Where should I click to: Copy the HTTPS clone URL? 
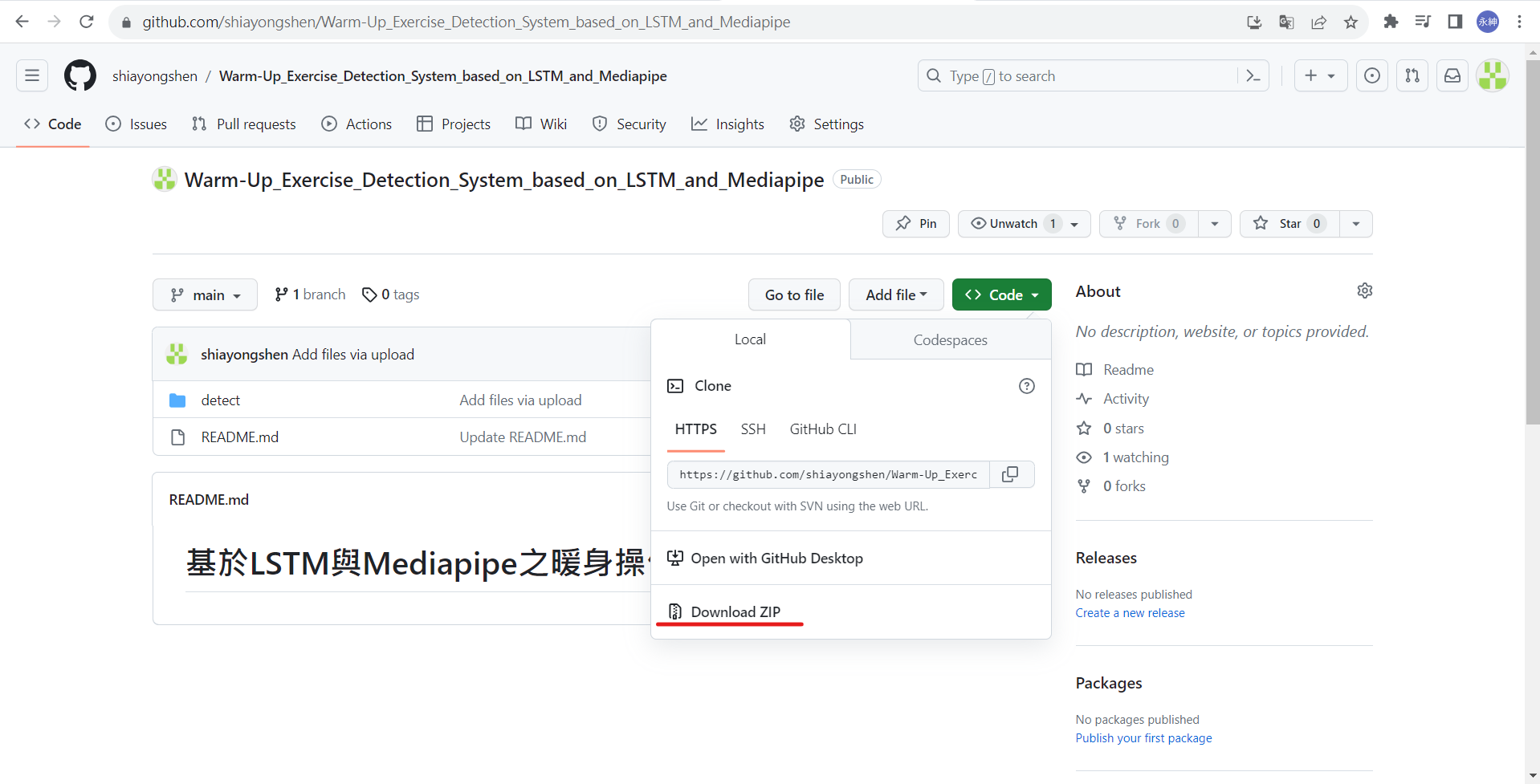tap(1010, 474)
